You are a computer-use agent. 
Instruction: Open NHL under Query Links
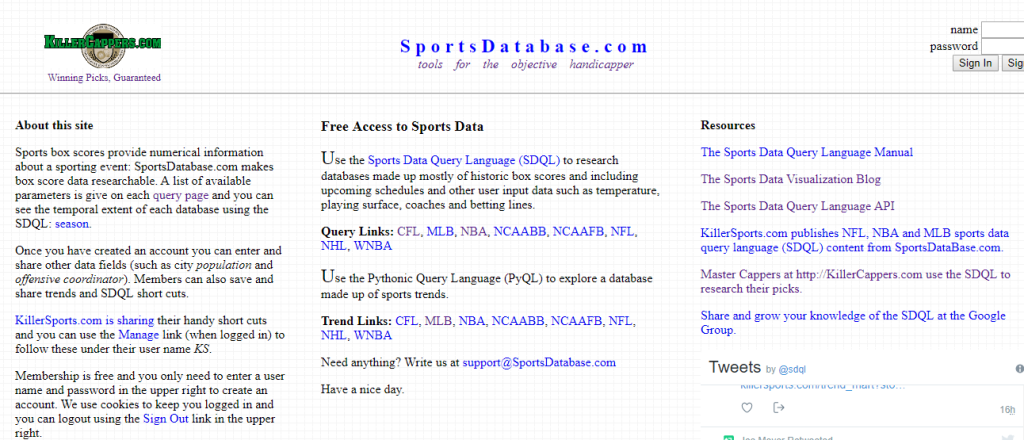click(334, 246)
